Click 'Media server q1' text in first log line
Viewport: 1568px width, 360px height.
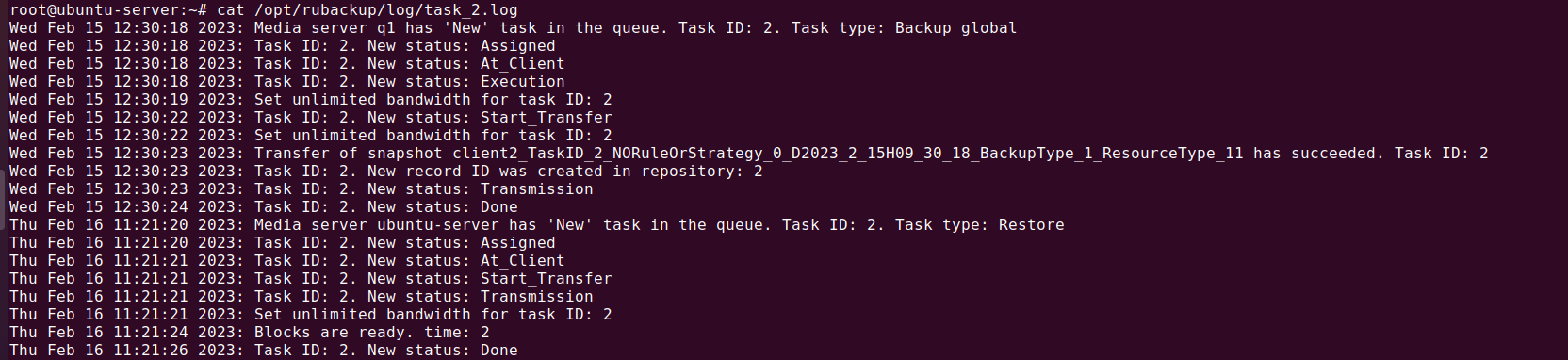[x=324, y=28]
